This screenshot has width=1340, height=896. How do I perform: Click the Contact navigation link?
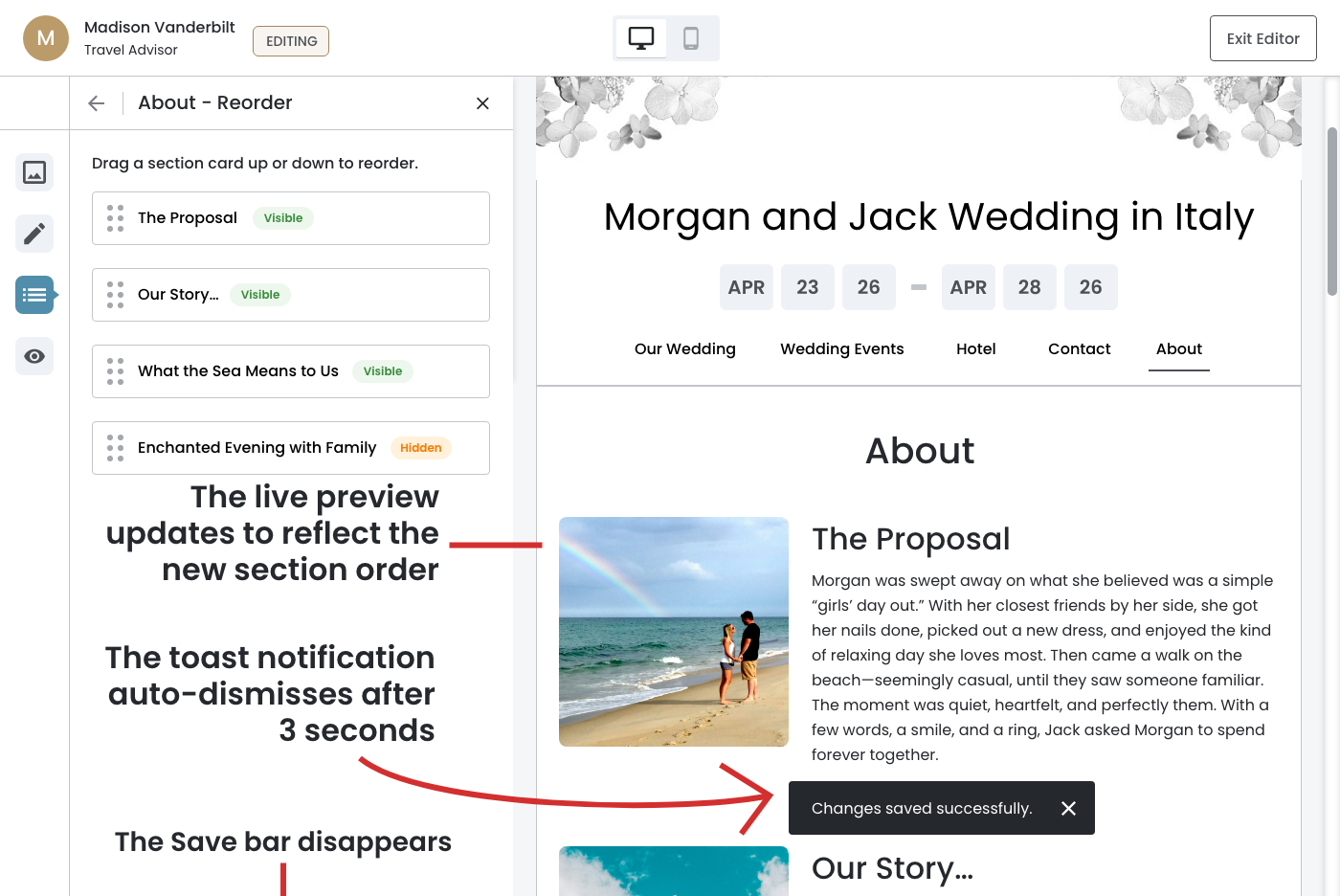[1079, 349]
